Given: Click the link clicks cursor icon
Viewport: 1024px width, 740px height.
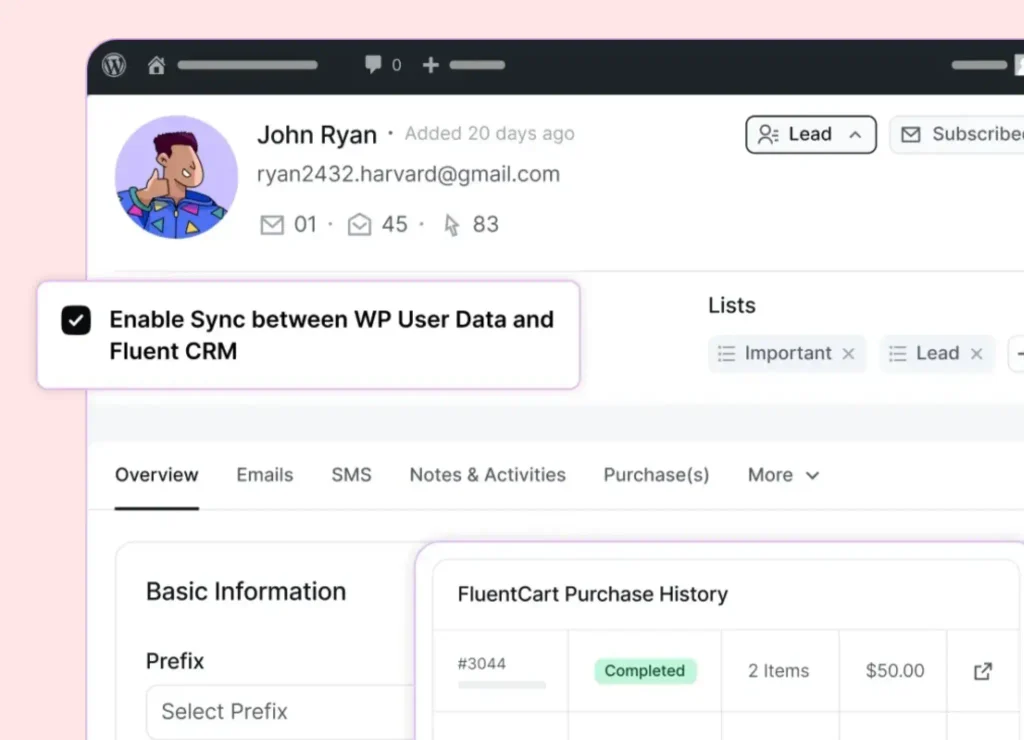Looking at the screenshot, I should 451,225.
